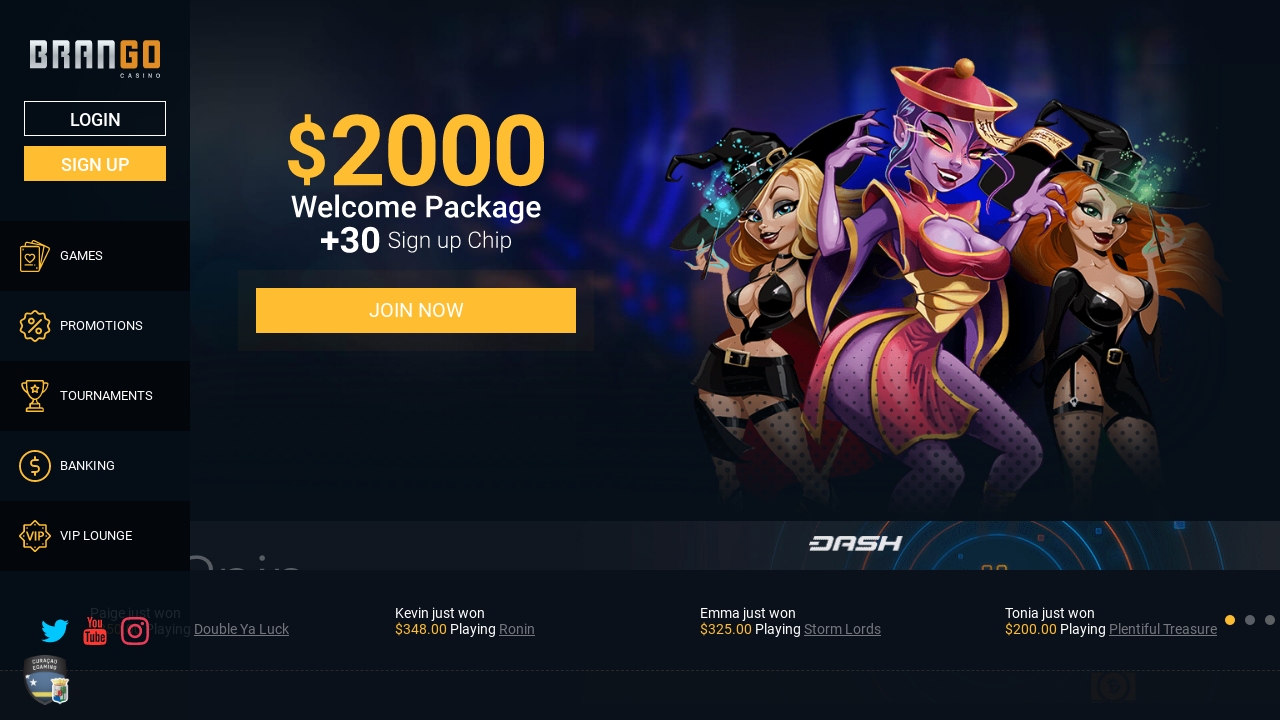1280x720 pixels.
Task: Open the VIP Lounge menu item
Action: pyautogui.click(x=95, y=536)
